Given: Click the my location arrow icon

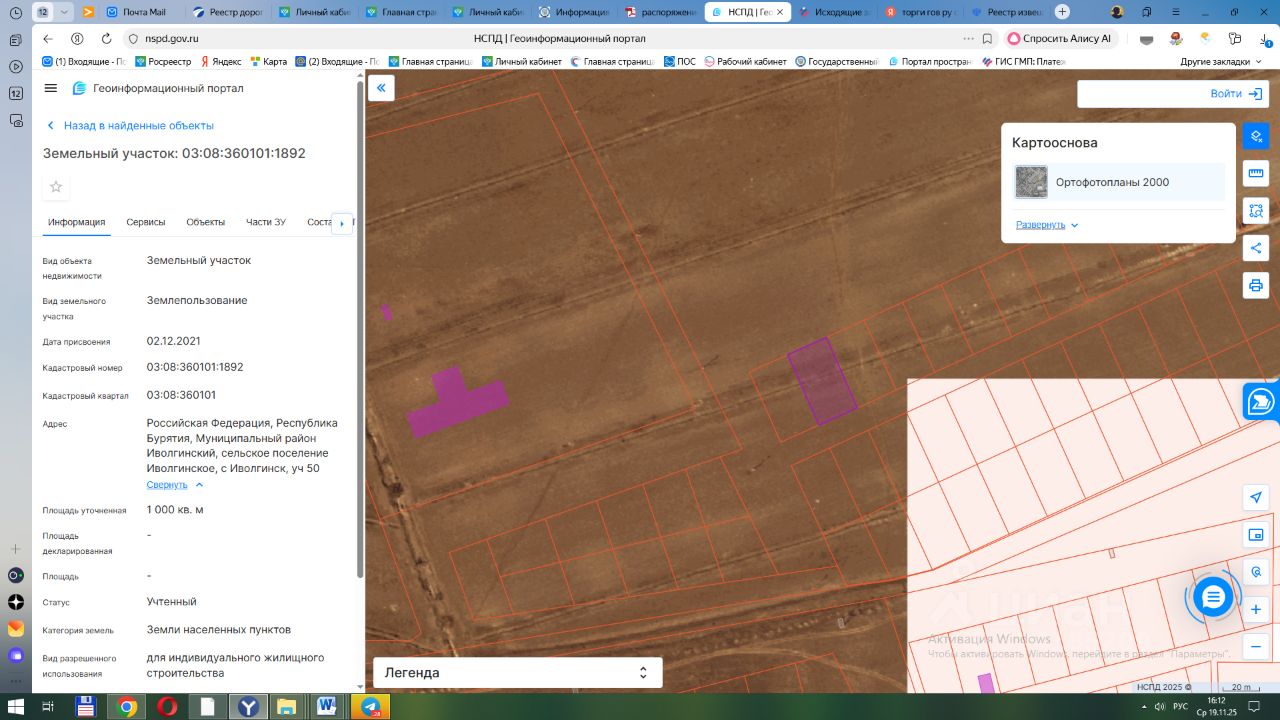Looking at the screenshot, I should click(x=1256, y=498).
